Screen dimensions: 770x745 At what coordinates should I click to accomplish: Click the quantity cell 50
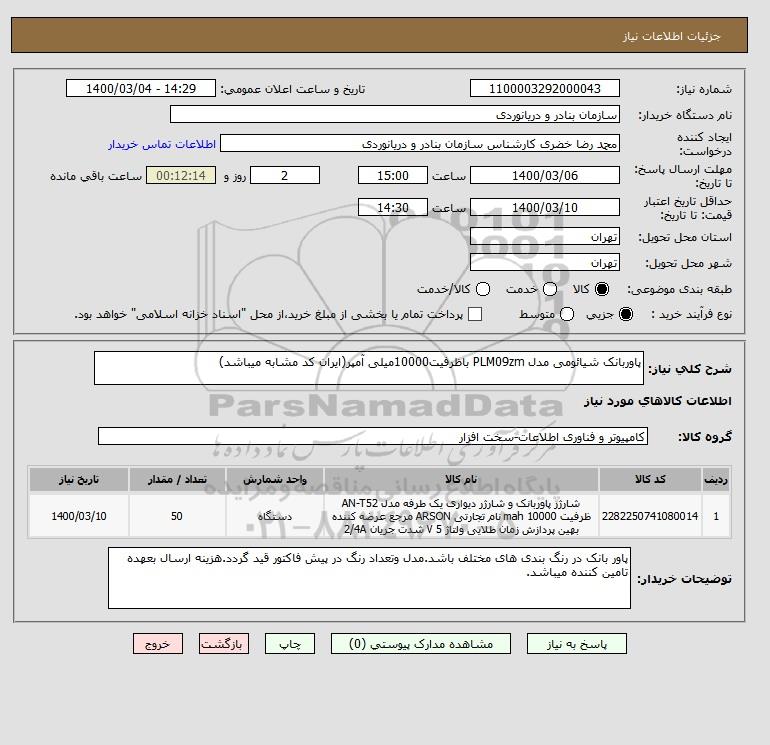pyautogui.click(x=177, y=516)
